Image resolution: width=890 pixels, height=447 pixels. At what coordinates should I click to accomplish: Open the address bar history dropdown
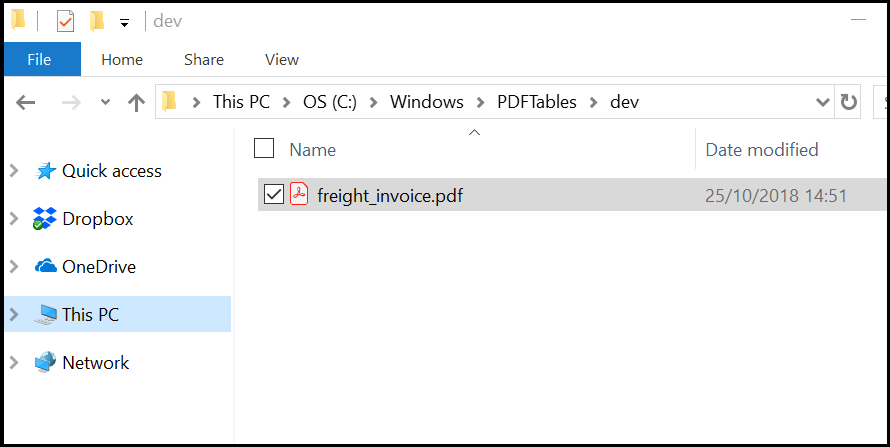coord(822,102)
